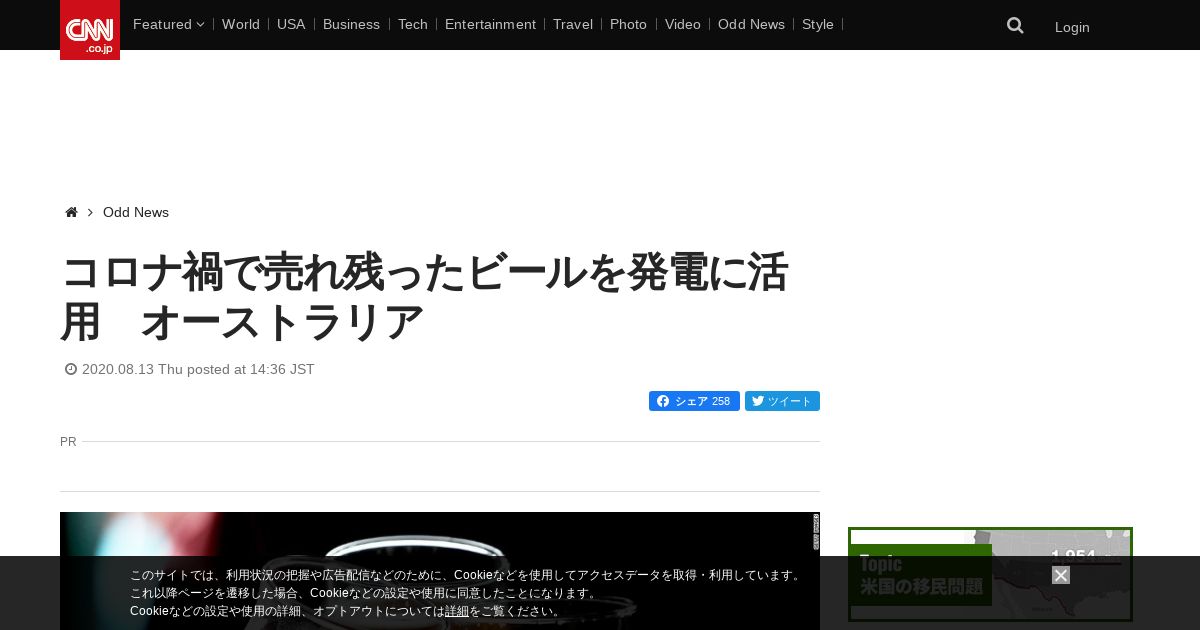
Task: Select Odd News in top navigation
Action: tap(751, 24)
